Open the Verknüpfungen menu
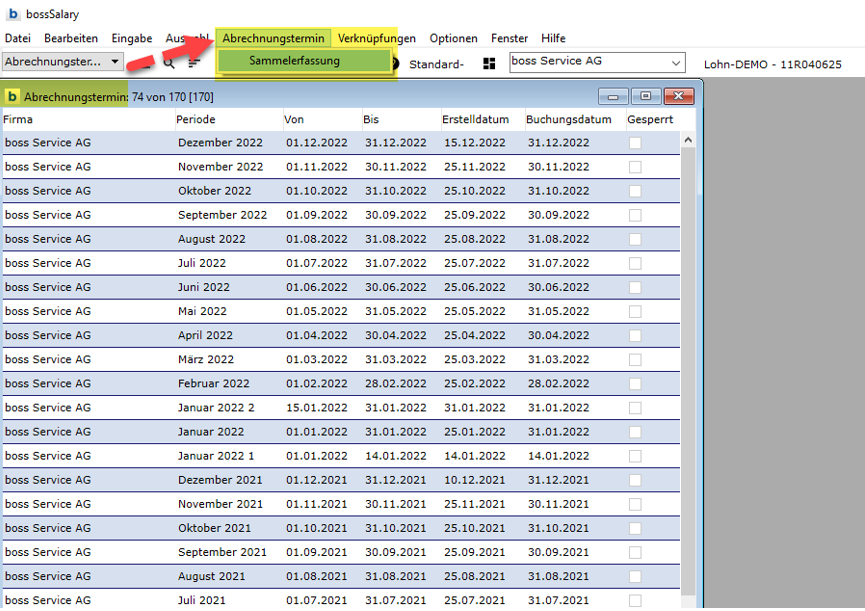Image resolution: width=865 pixels, height=611 pixels. click(x=376, y=38)
